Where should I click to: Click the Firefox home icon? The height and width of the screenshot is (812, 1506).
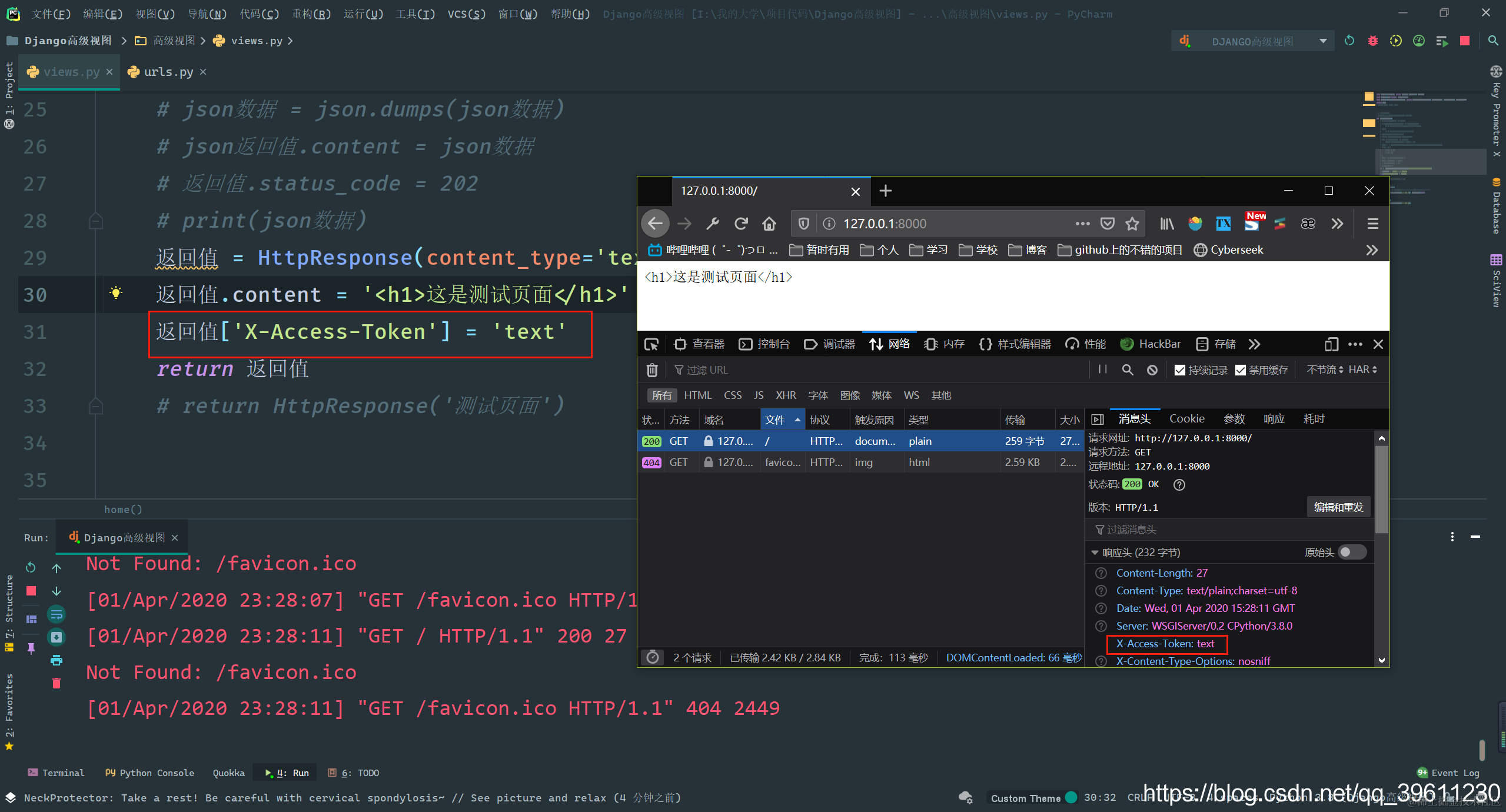click(x=769, y=224)
